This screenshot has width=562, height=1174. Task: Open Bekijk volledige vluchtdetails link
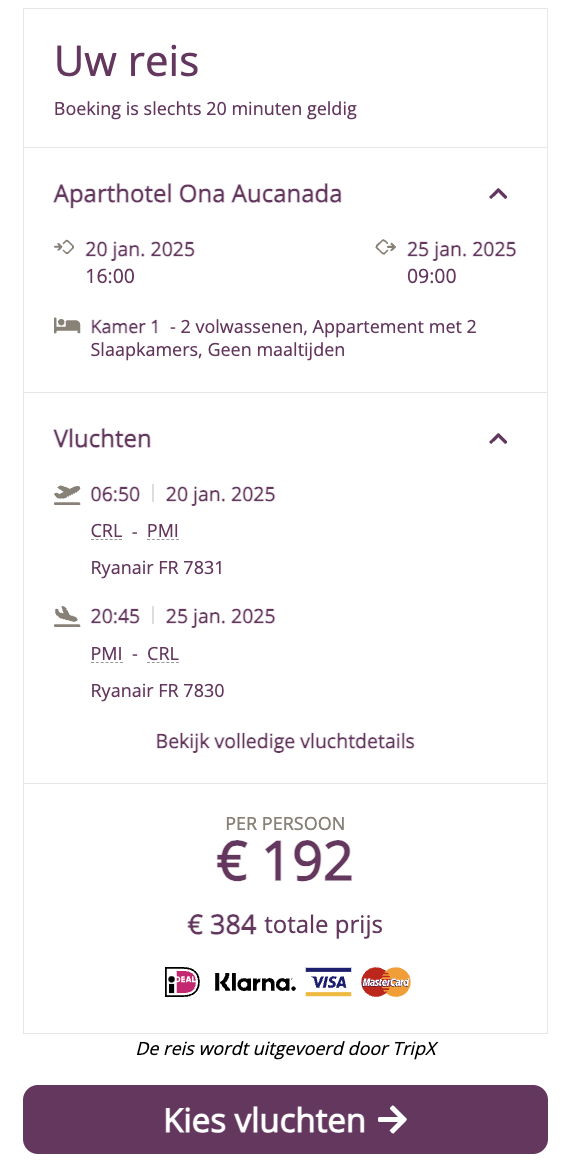285,741
